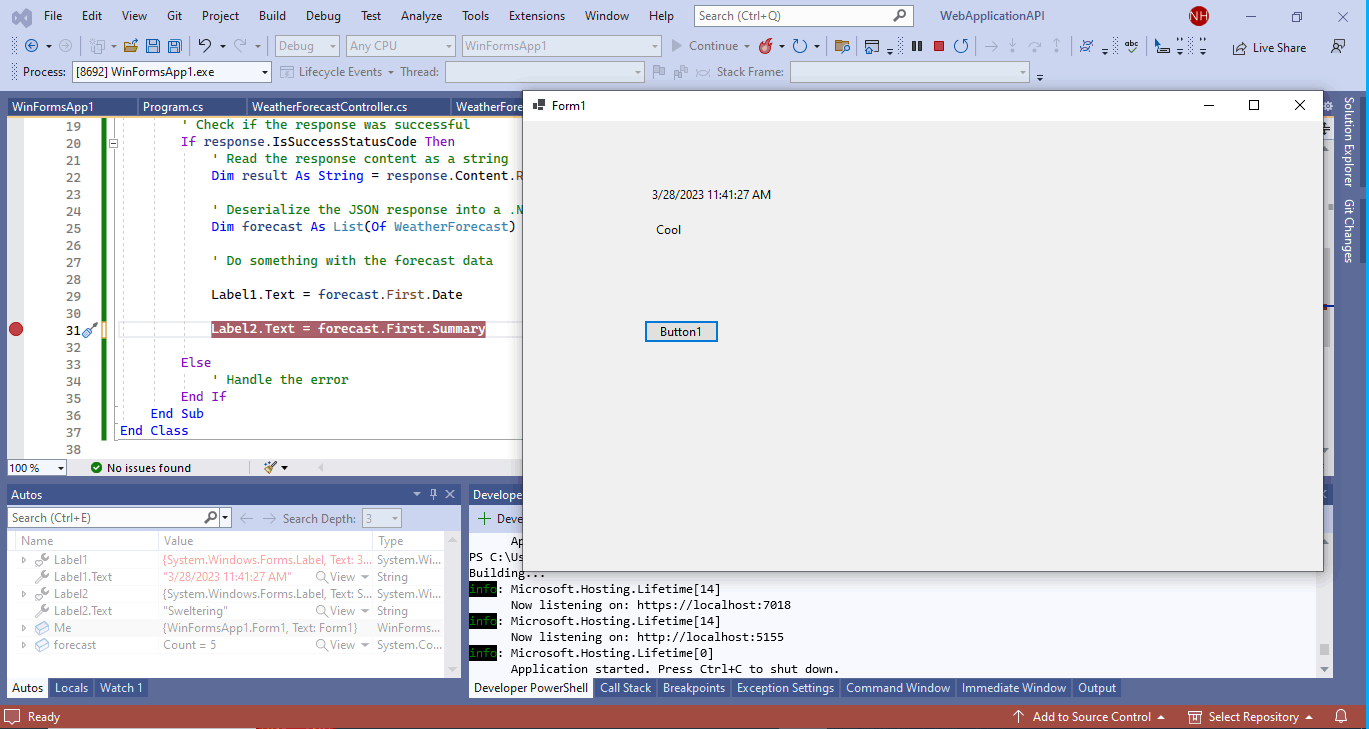Click the Hot Reload flame icon

point(765,46)
